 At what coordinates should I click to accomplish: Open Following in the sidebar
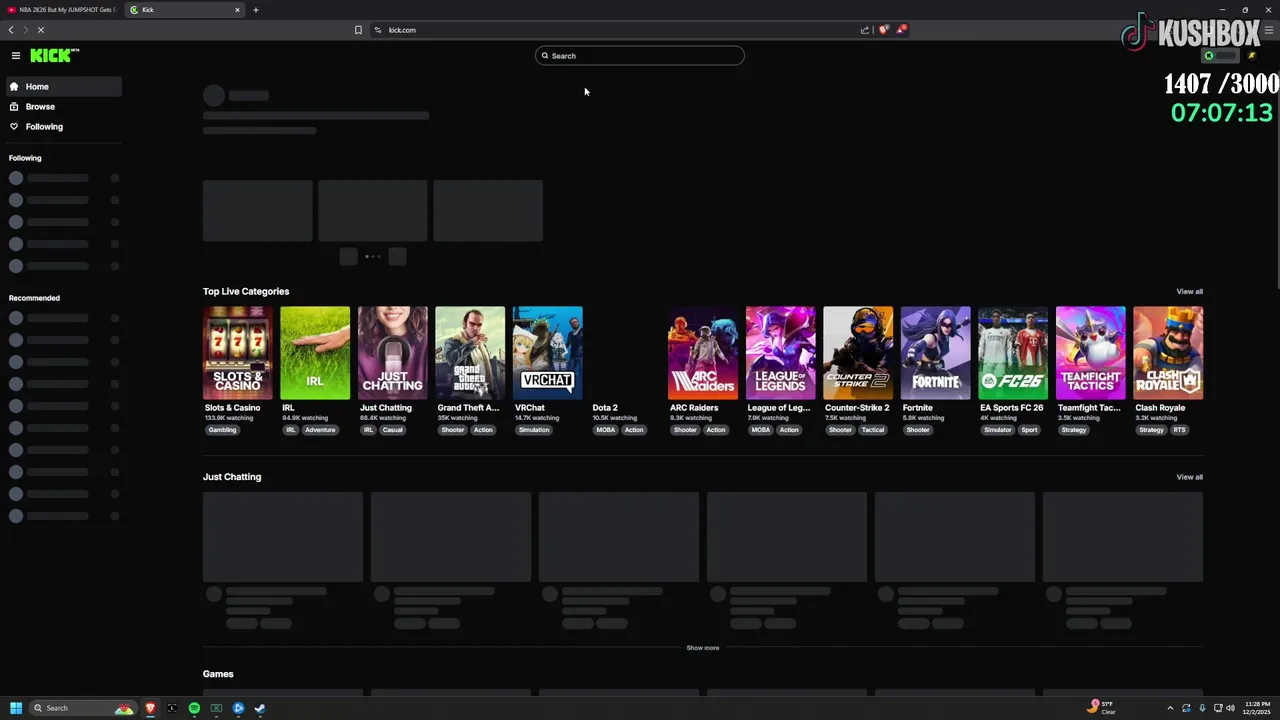click(x=64, y=127)
